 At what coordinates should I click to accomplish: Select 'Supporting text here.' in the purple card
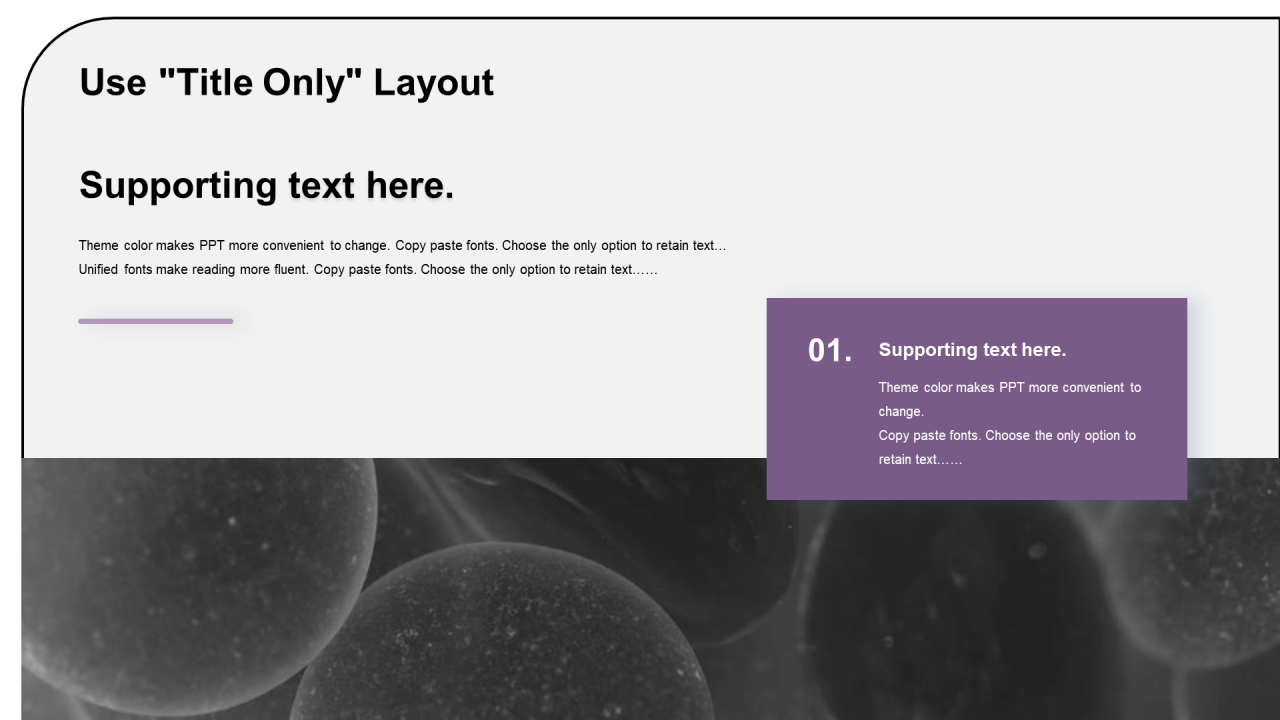pos(972,350)
